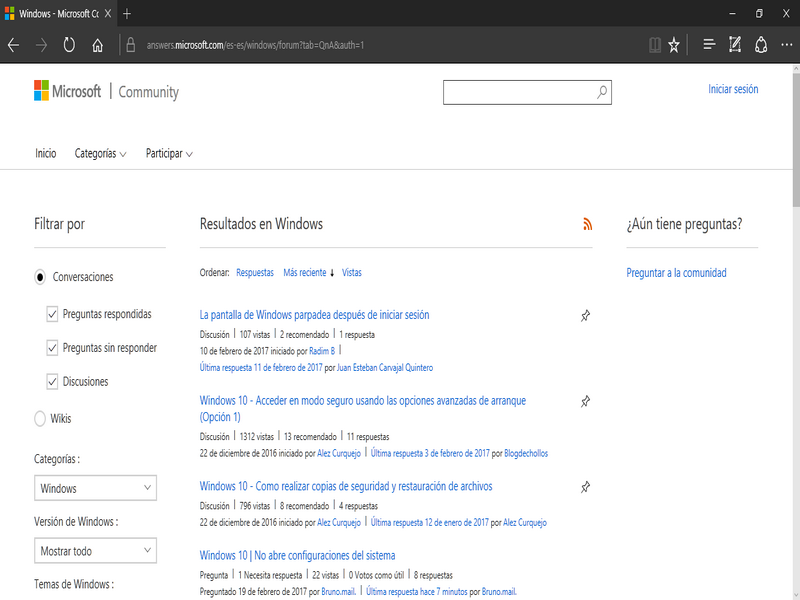
Task: Close the Windows - Microsoft tab
Action: pos(108,14)
